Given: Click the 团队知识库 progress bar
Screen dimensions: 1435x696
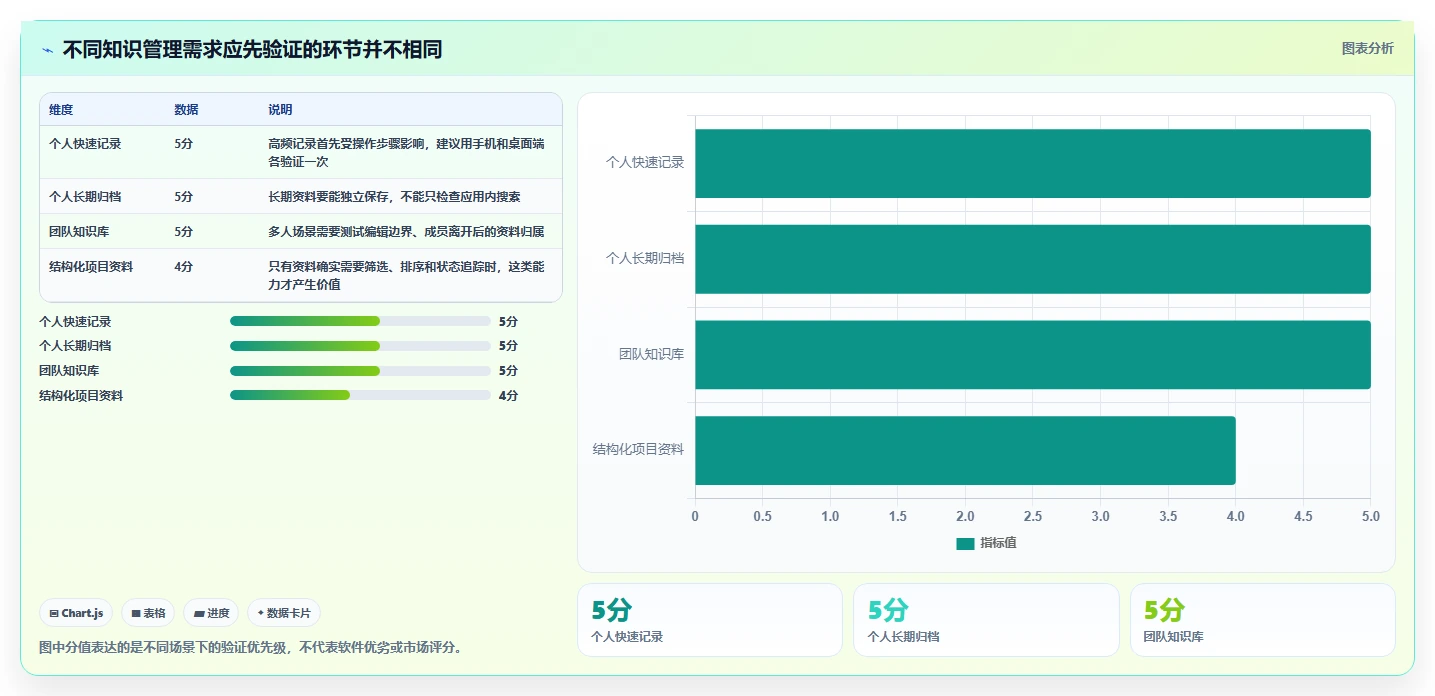Looking at the screenshot, I should click(360, 371).
